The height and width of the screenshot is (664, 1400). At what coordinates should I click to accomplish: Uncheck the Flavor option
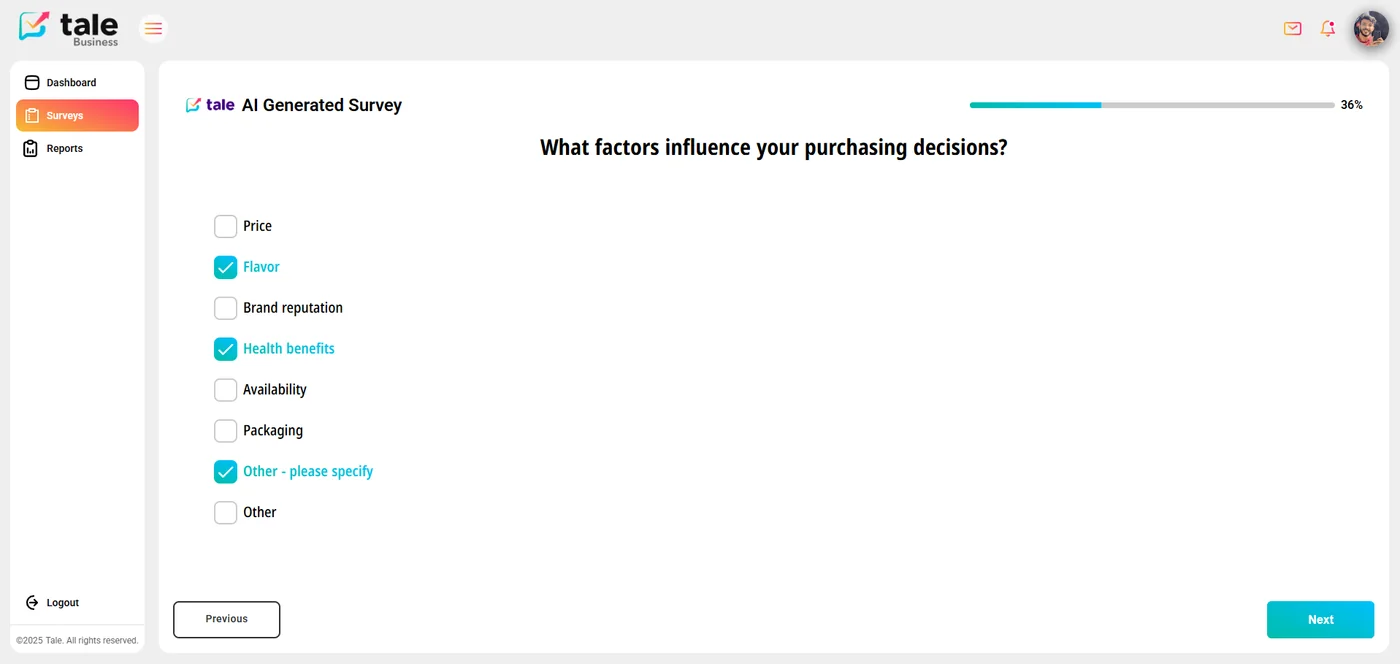tap(225, 267)
